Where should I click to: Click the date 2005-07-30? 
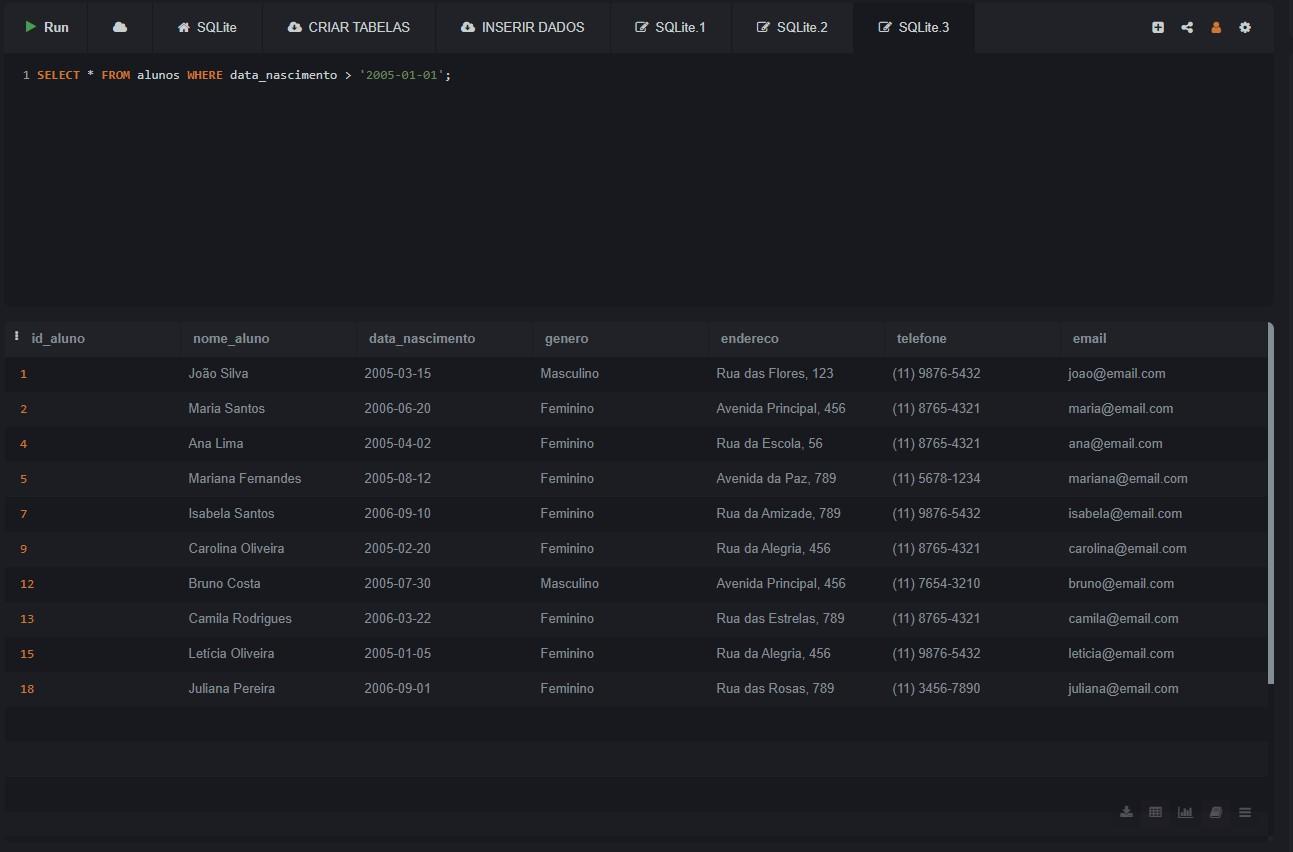pyautogui.click(x=397, y=583)
